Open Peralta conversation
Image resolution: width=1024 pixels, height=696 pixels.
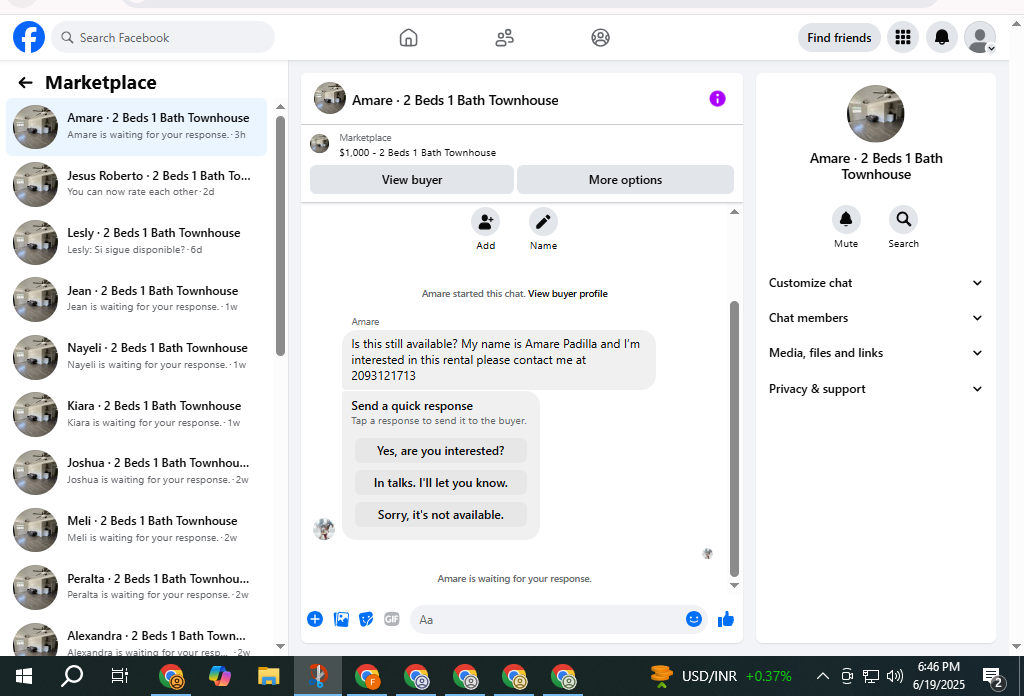pos(136,586)
